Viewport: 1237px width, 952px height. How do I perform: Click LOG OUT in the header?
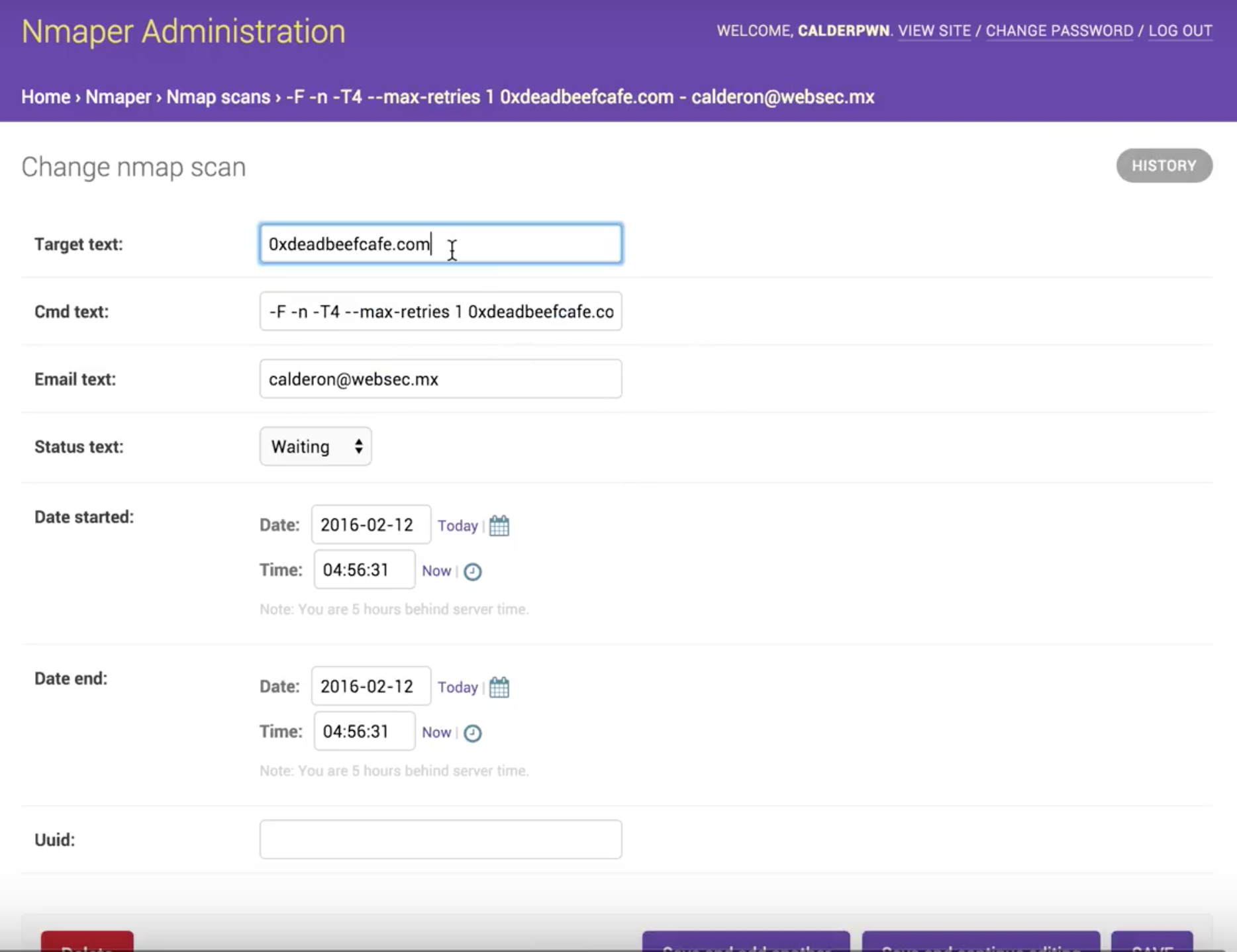click(x=1180, y=31)
